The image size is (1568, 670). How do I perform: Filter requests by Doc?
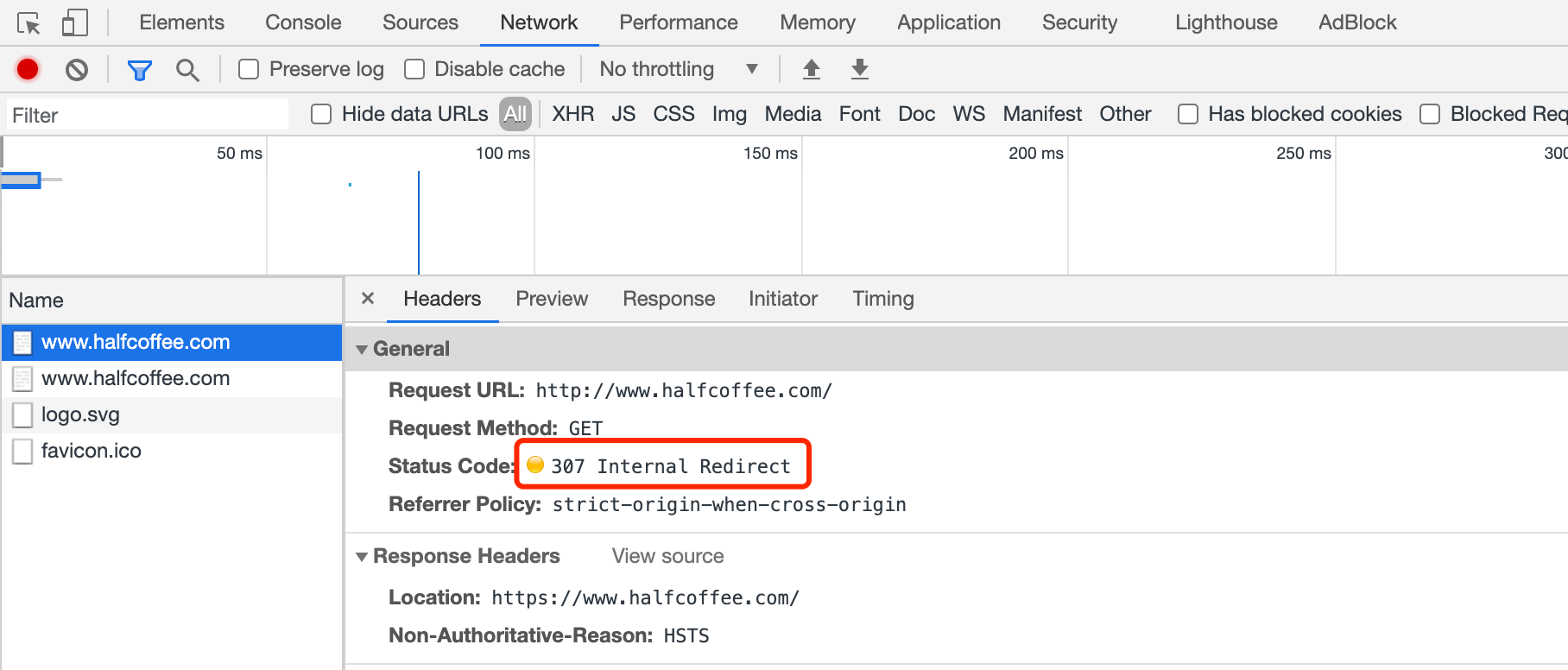click(917, 114)
